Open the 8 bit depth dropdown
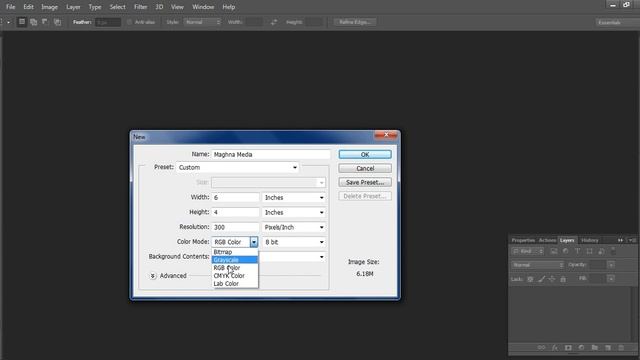 pyautogui.click(x=294, y=242)
